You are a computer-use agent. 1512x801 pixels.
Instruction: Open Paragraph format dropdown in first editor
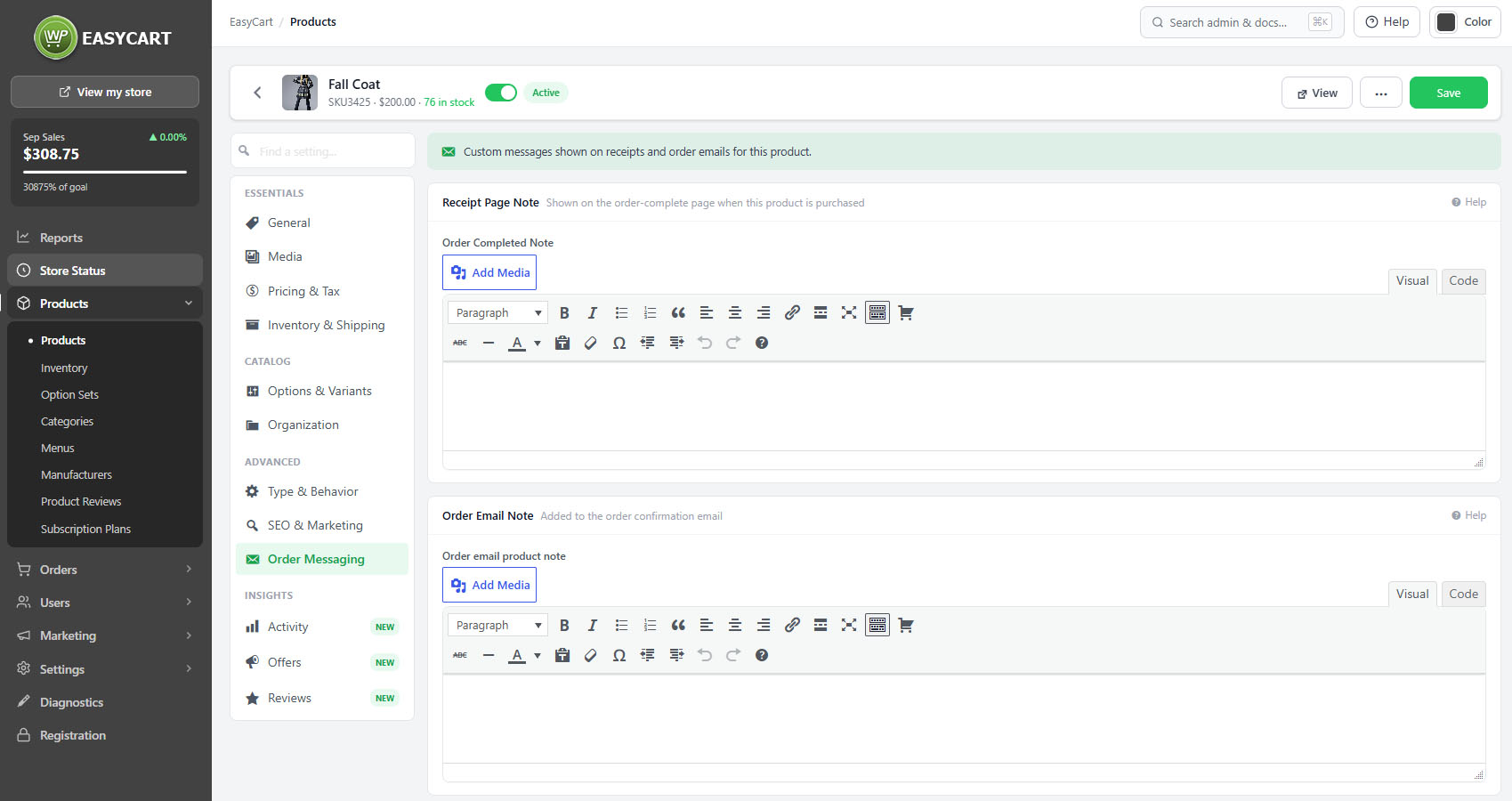[x=497, y=313]
